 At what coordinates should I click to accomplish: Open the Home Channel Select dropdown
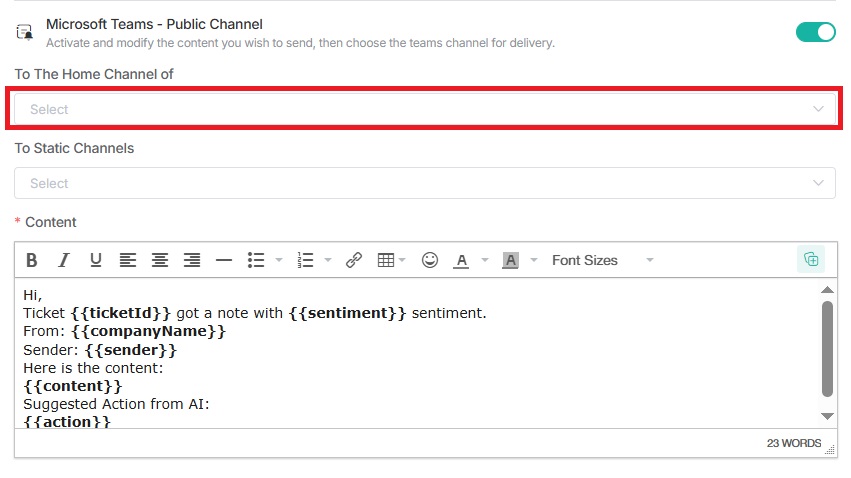[424, 109]
